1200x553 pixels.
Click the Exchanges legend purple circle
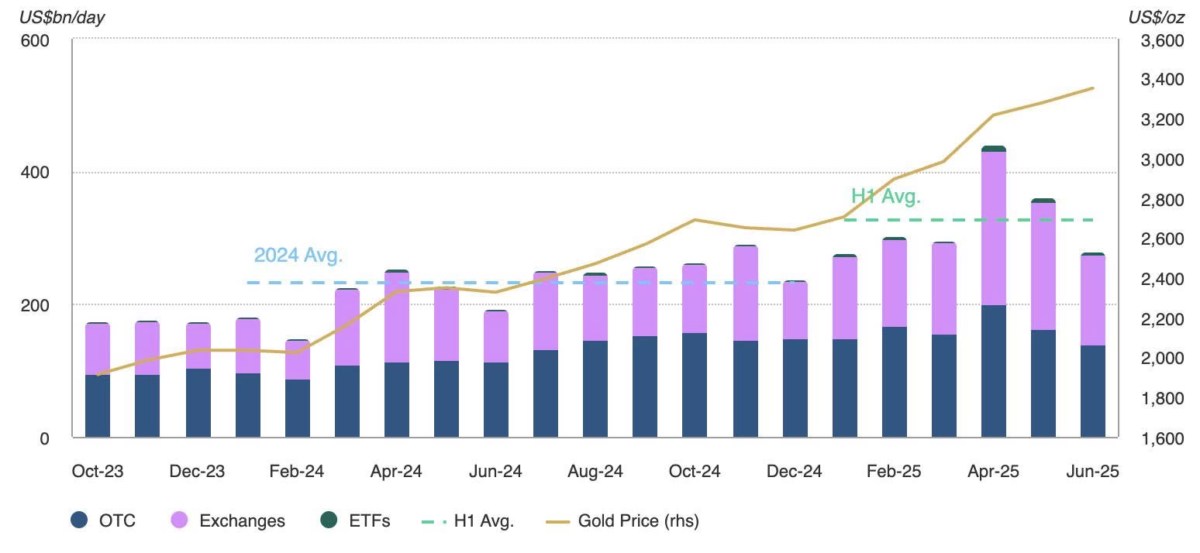pyautogui.click(x=180, y=520)
